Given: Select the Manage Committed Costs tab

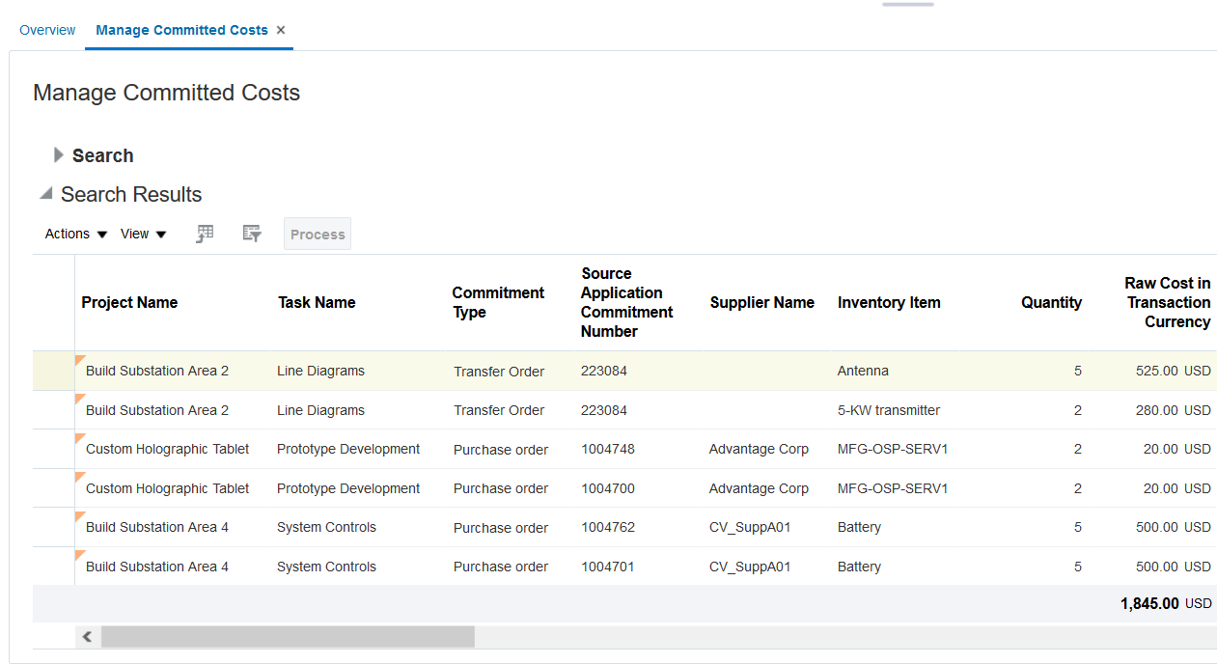Looking at the screenshot, I should [182, 30].
